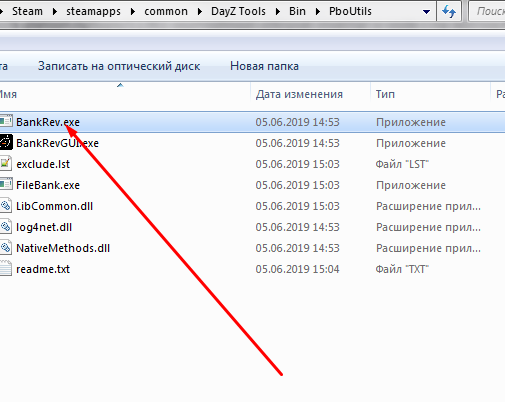
Task: Expand the arrow after Bin breadcrumb
Action: click(x=318, y=12)
